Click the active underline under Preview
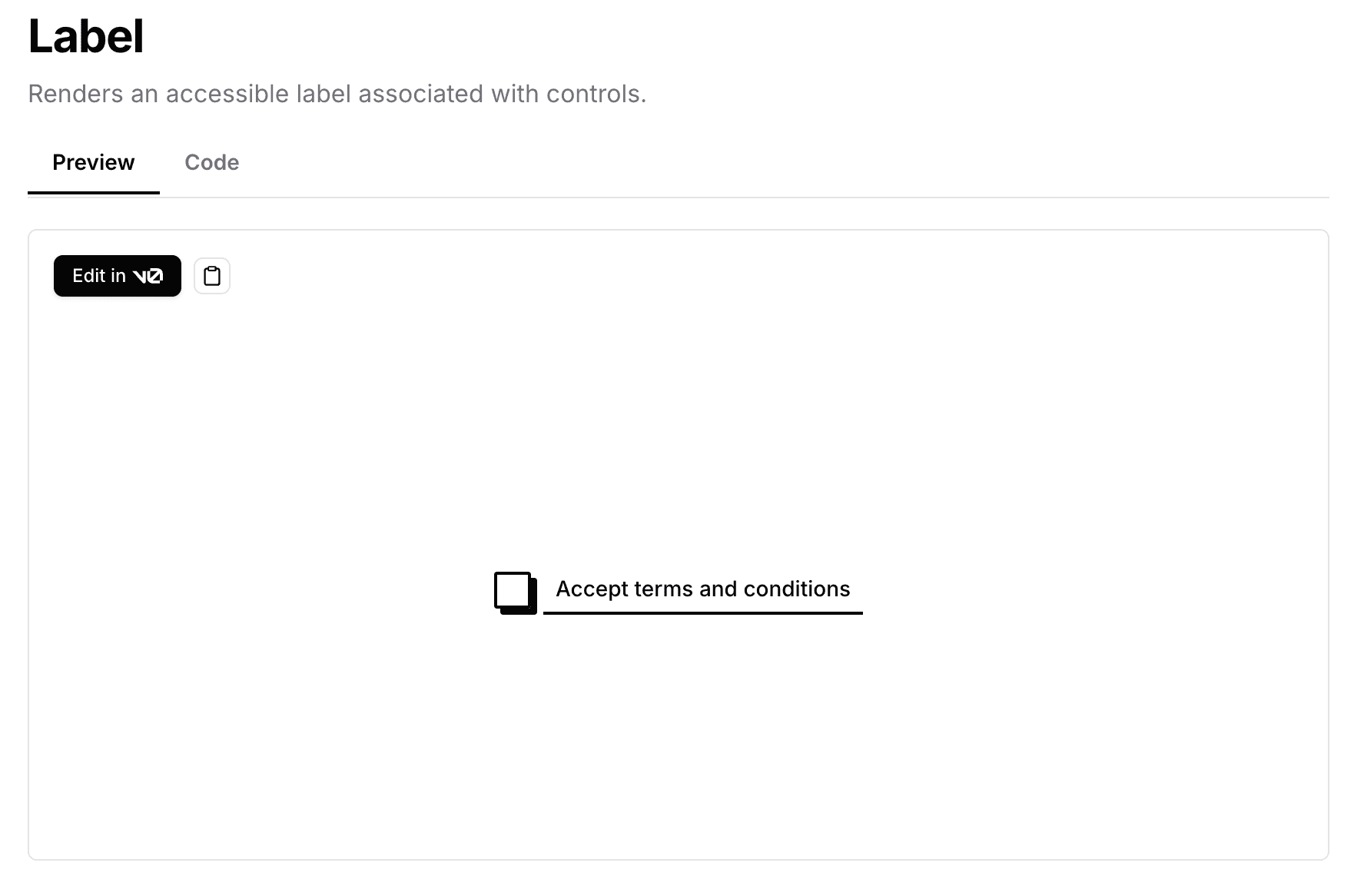The width and height of the screenshot is (1354, 896). point(94,193)
